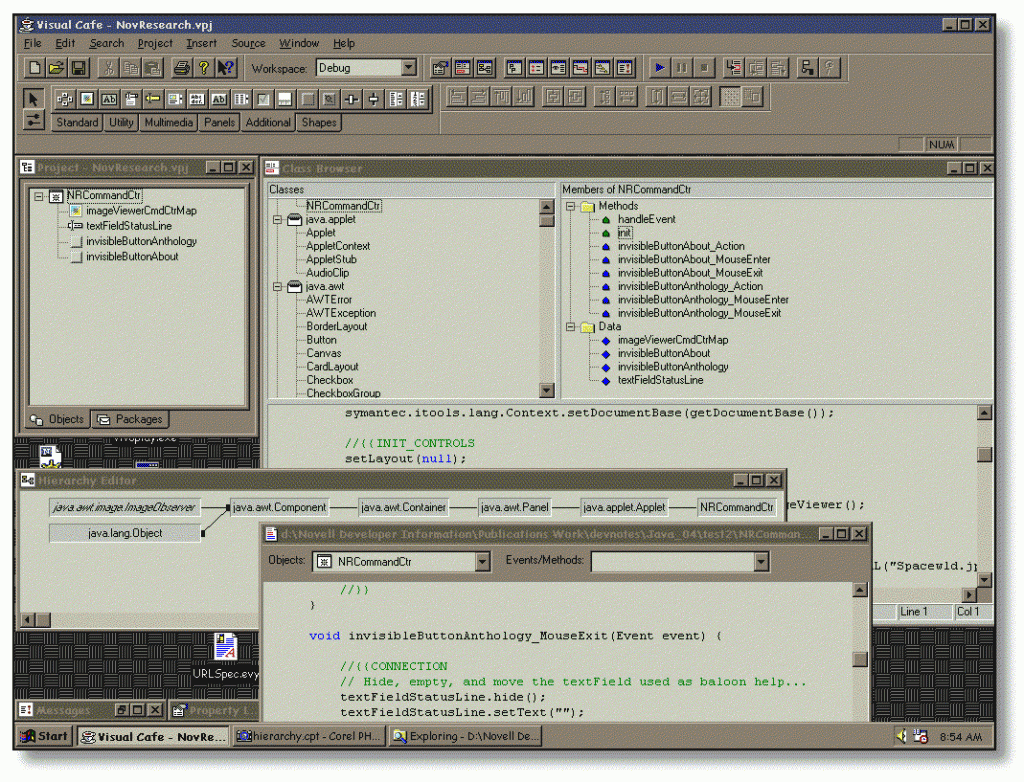Click the Open folder toolbar icon
Image resolution: width=1024 pixels, height=782 pixels.
[57, 68]
